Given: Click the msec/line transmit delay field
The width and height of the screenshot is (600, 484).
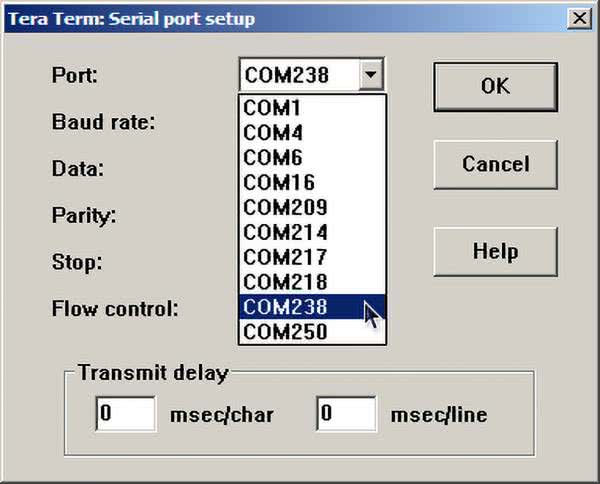Looking at the screenshot, I should [346, 414].
